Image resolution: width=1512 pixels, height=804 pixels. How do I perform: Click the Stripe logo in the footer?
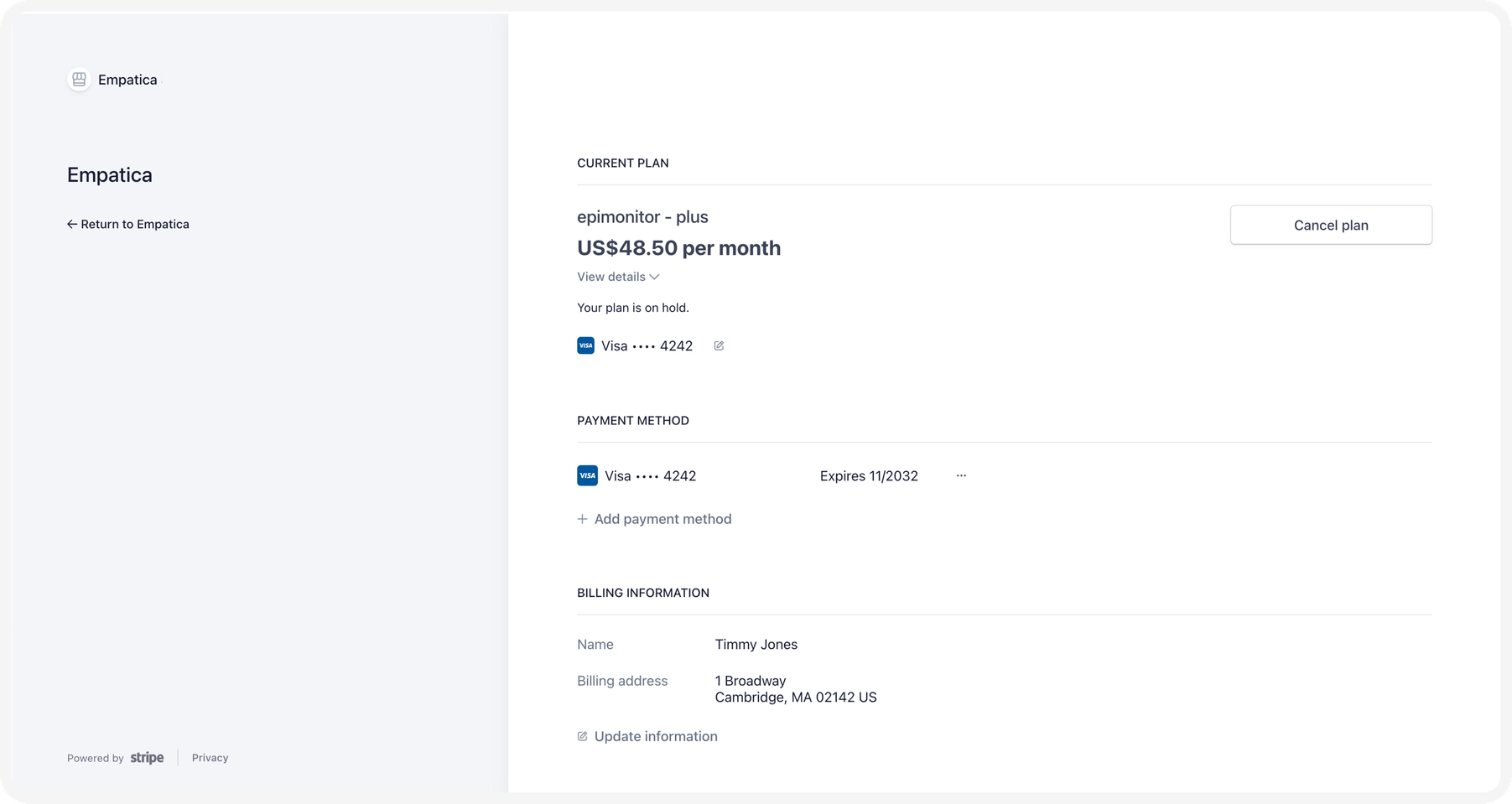click(148, 758)
